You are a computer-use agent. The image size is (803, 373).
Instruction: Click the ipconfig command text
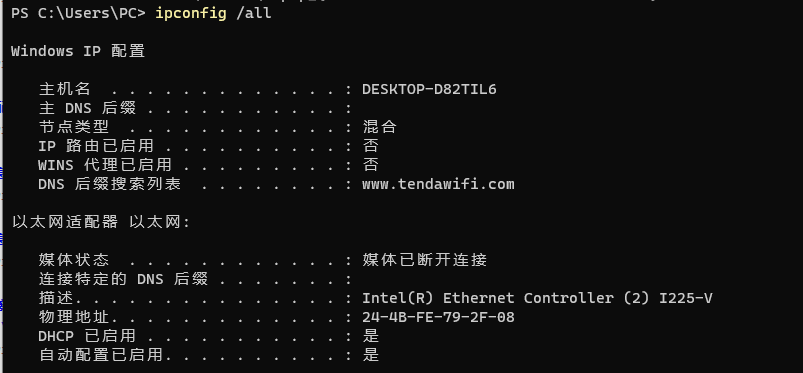point(191,13)
